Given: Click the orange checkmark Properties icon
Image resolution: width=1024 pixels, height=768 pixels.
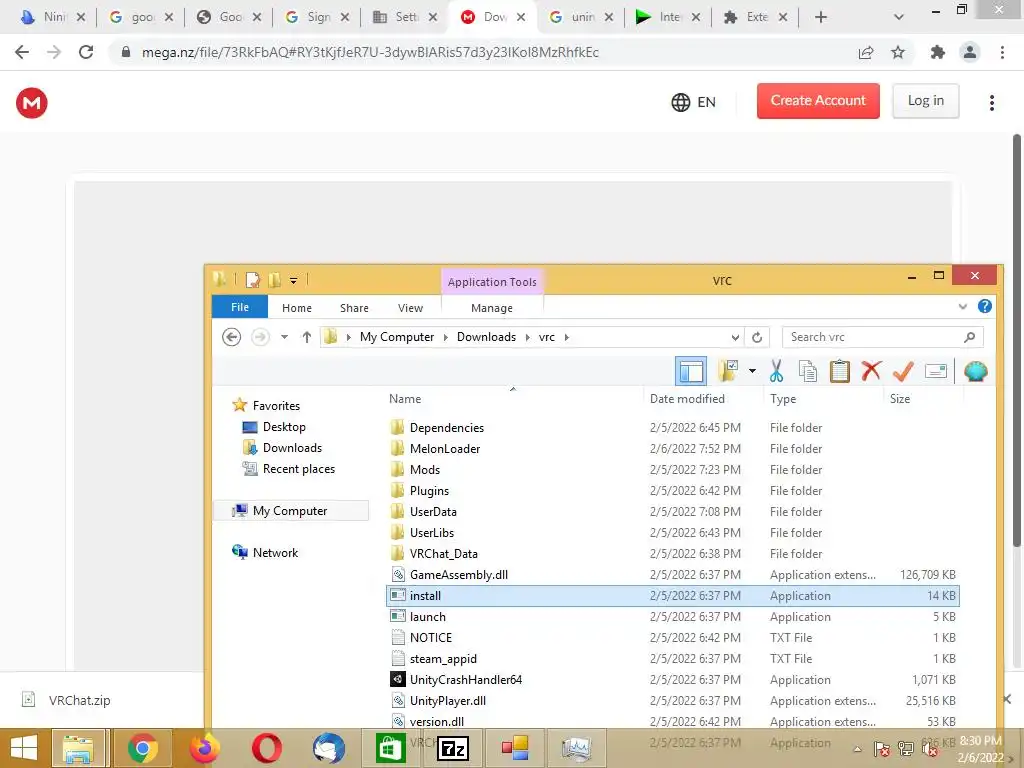Looking at the screenshot, I should coord(903,371).
